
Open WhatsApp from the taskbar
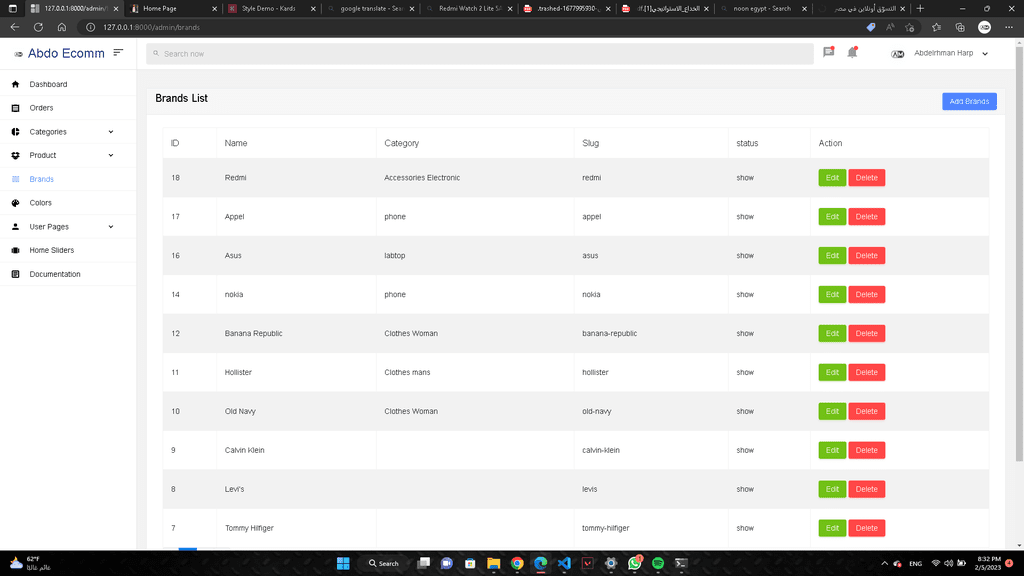click(634, 563)
